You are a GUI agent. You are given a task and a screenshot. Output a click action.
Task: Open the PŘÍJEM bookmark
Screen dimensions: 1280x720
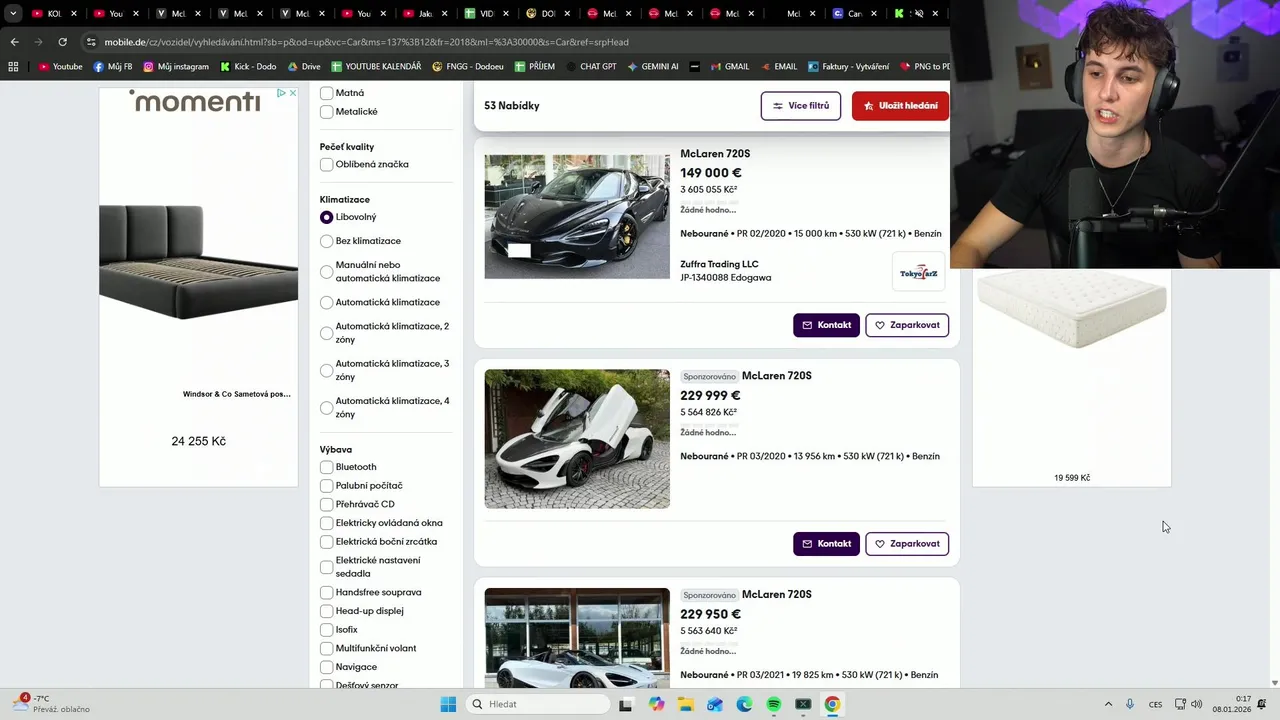click(x=535, y=67)
